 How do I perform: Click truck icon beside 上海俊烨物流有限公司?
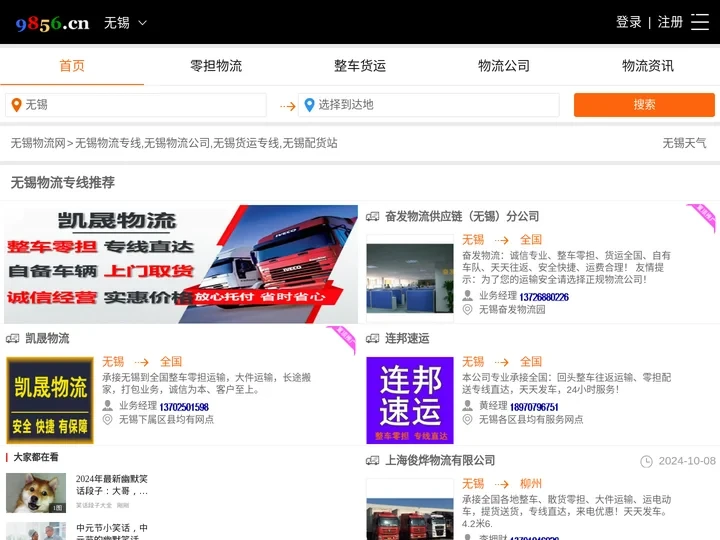(372, 461)
